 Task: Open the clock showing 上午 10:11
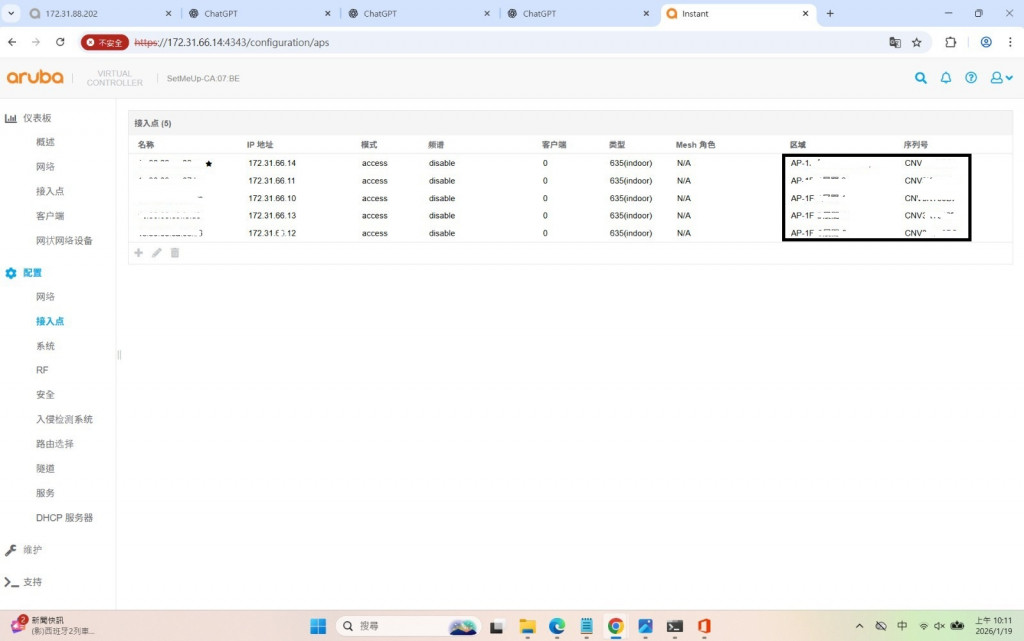tap(993, 626)
